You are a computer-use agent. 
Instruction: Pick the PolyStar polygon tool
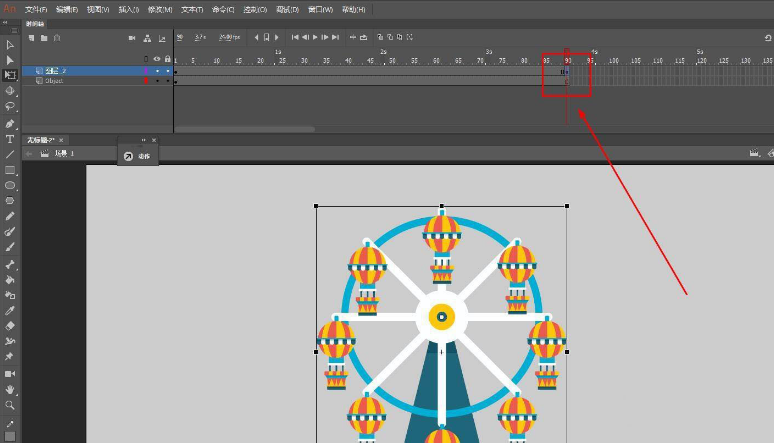(x=10, y=201)
